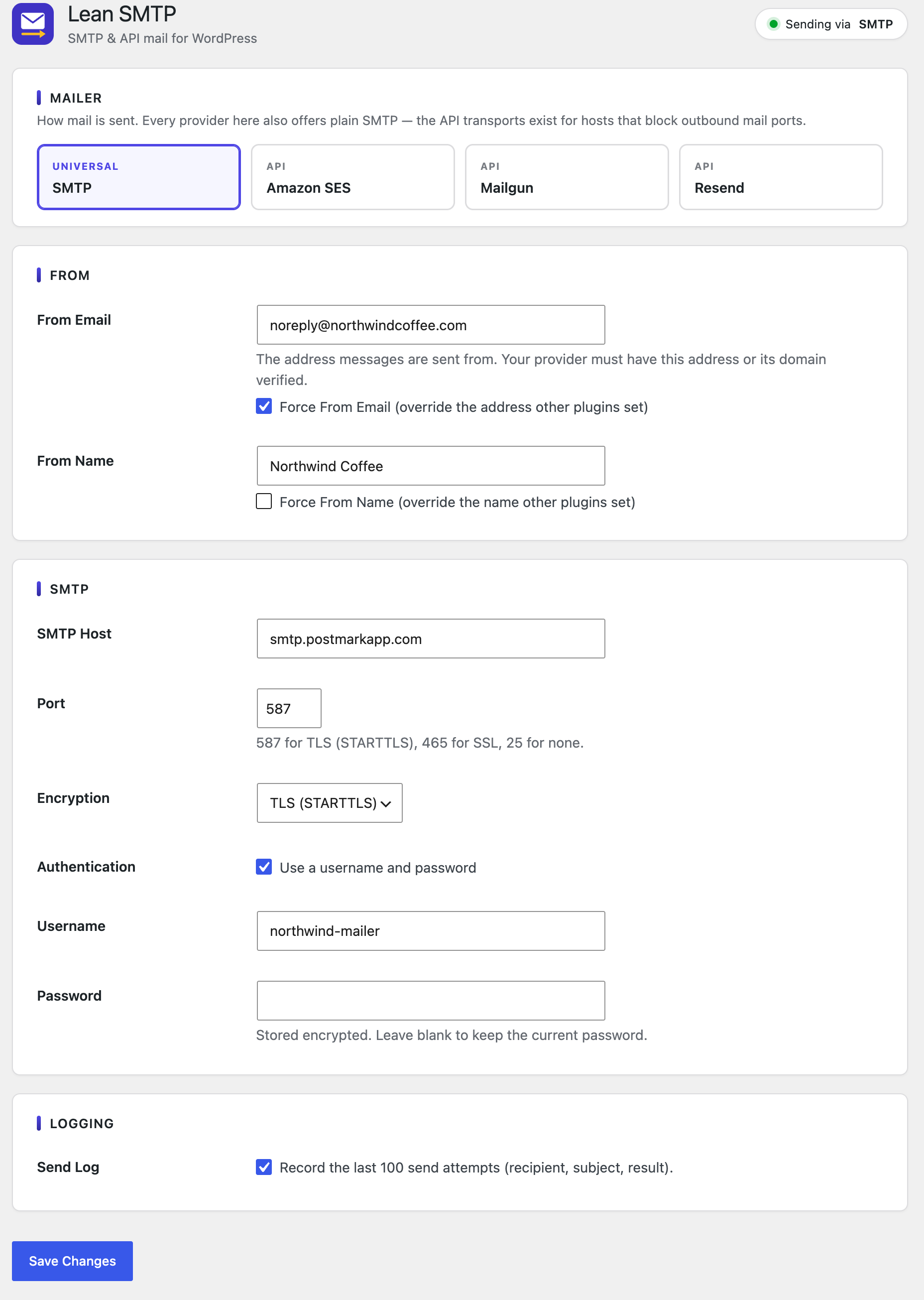Click the 'Send Log' field label
This screenshot has height=1300, width=924.
click(68, 1168)
